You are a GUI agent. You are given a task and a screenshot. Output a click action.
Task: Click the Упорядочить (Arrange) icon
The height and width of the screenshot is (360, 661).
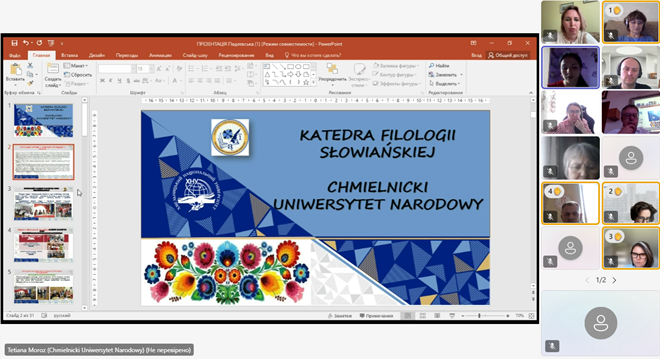tap(332, 69)
